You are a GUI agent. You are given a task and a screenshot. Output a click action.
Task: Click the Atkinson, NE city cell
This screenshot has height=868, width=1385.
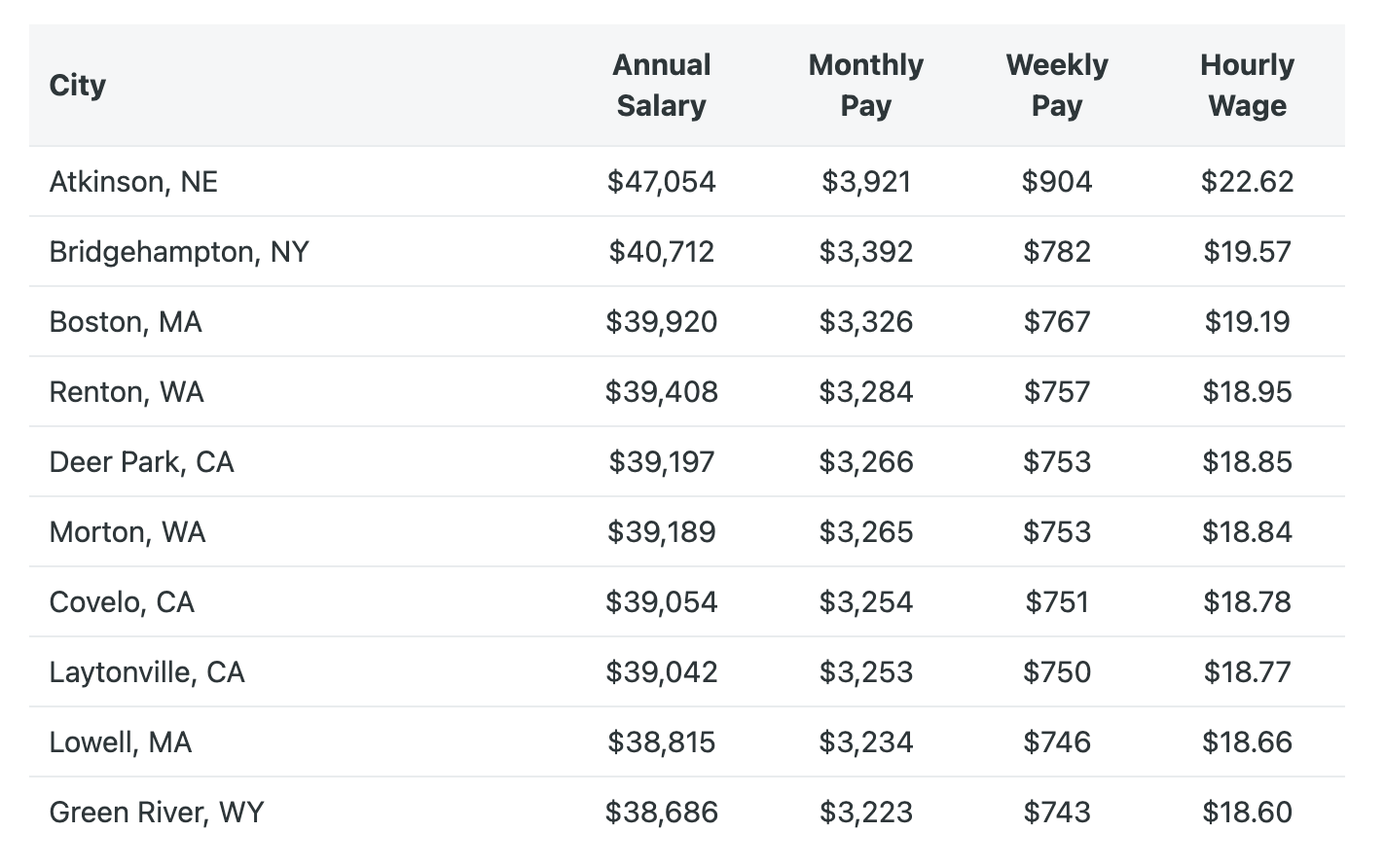tap(133, 182)
